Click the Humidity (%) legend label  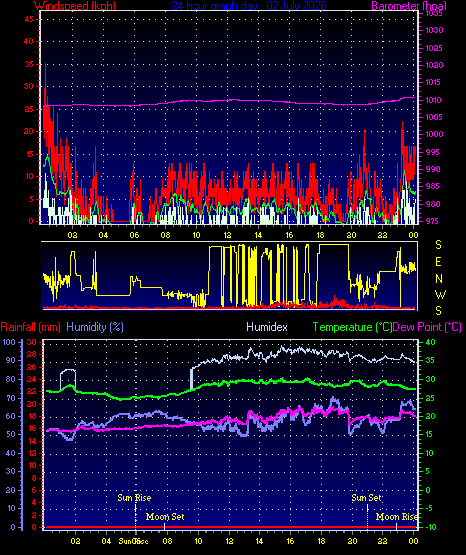coord(95,327)
